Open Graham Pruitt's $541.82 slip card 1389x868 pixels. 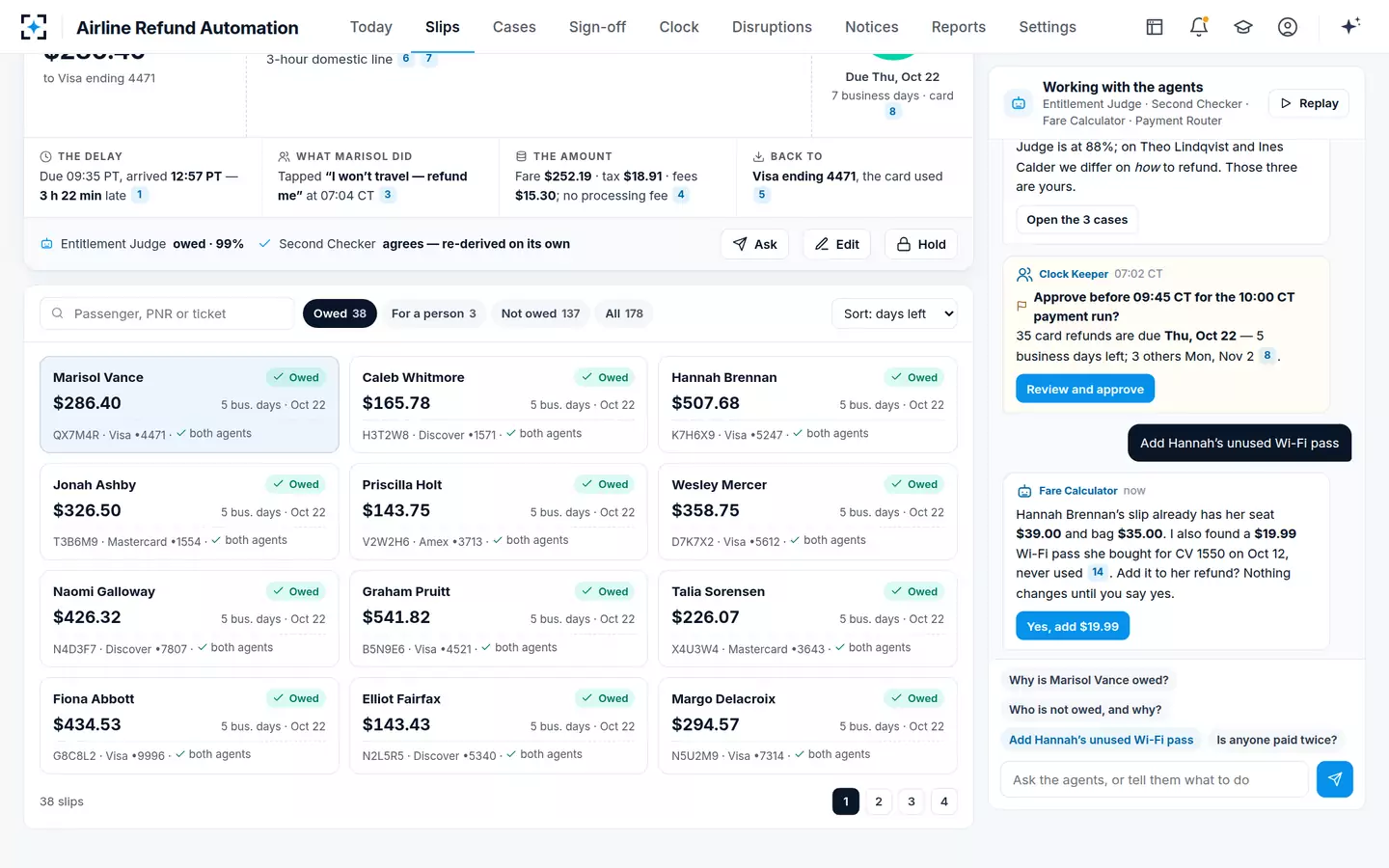[x=499, y=618]
